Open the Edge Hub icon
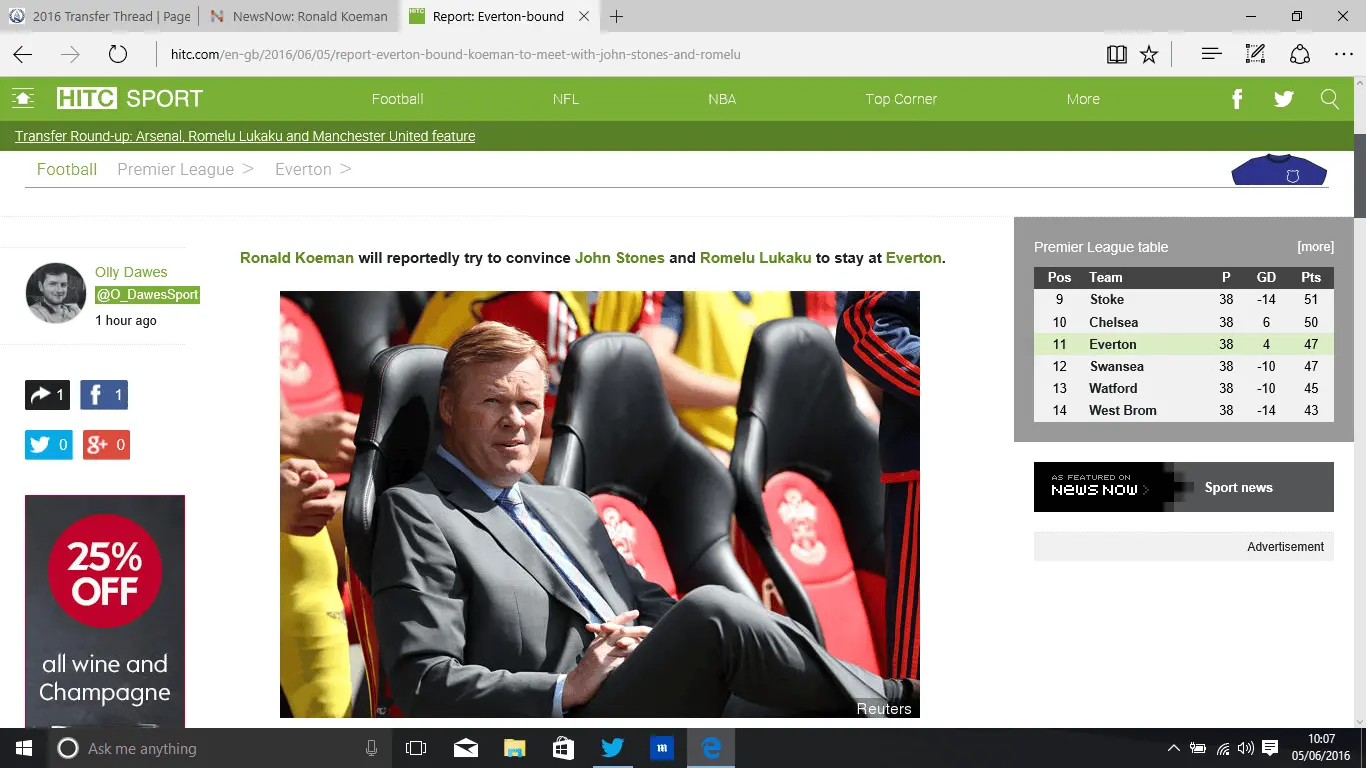Screen dimensions: 1366x768 (1211, 54)
